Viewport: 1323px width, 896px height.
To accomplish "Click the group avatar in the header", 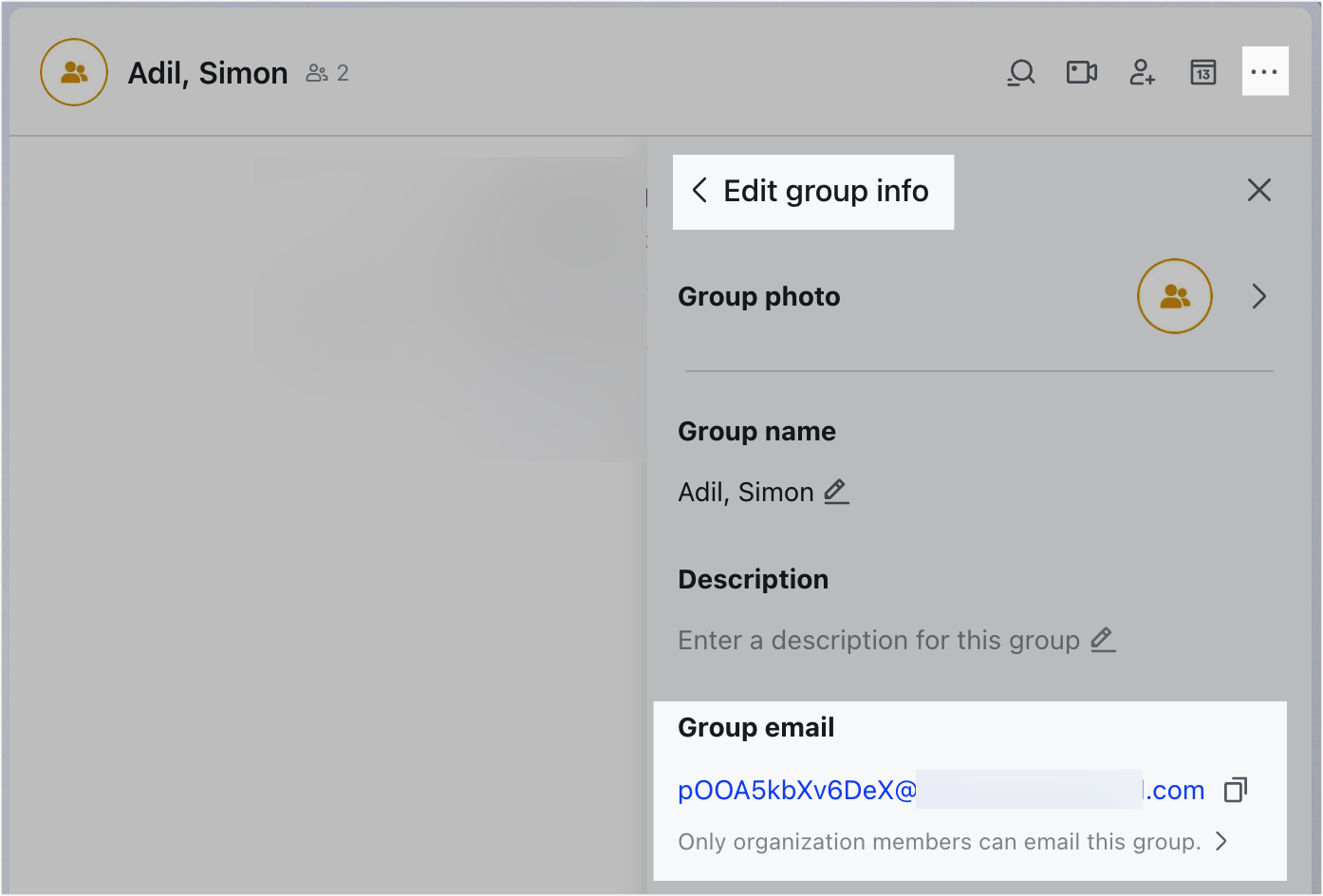I will (73, 71).
